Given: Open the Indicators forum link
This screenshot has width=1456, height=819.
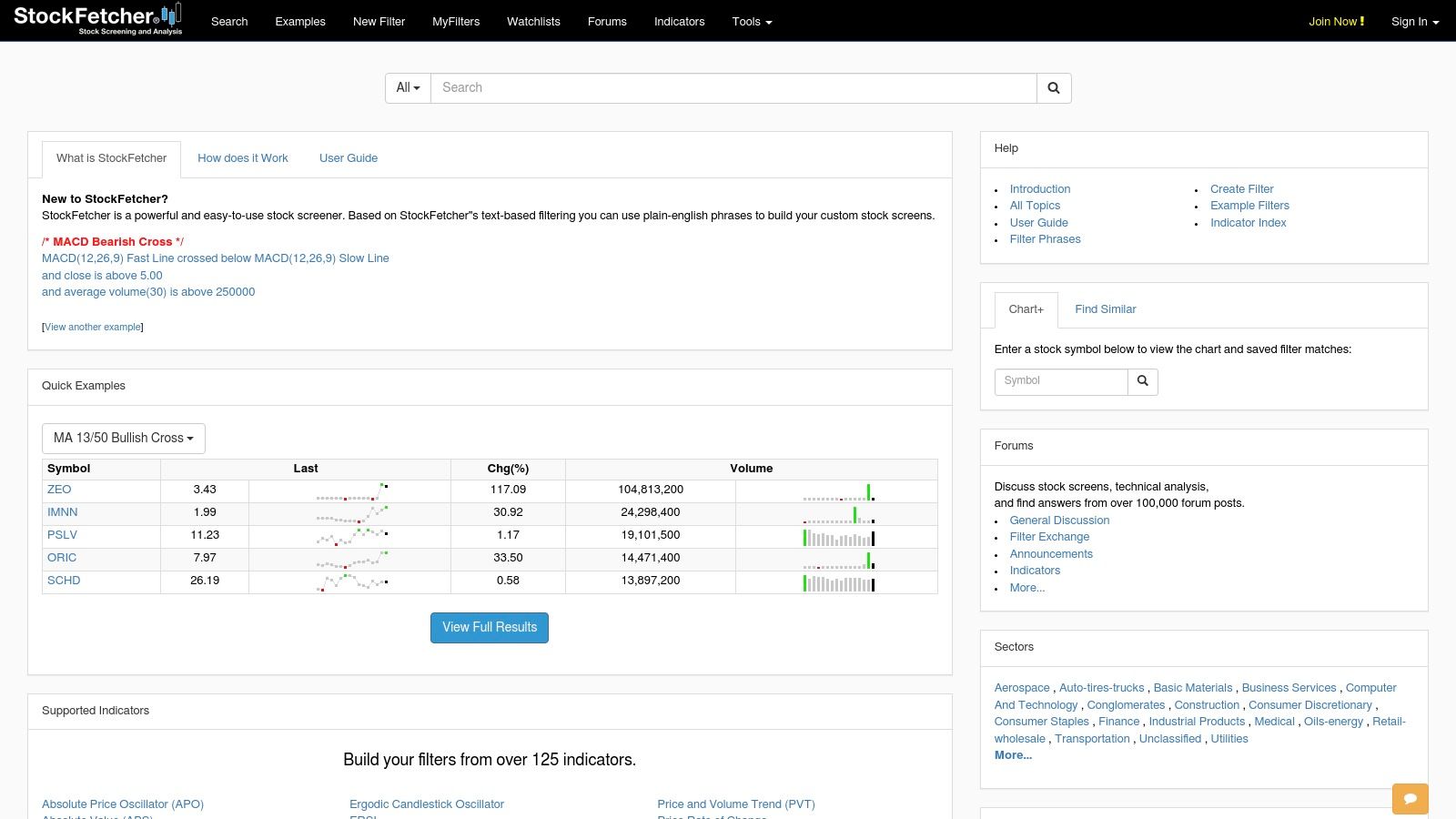Looking at the screenshot, I should tap(1035, 571).
